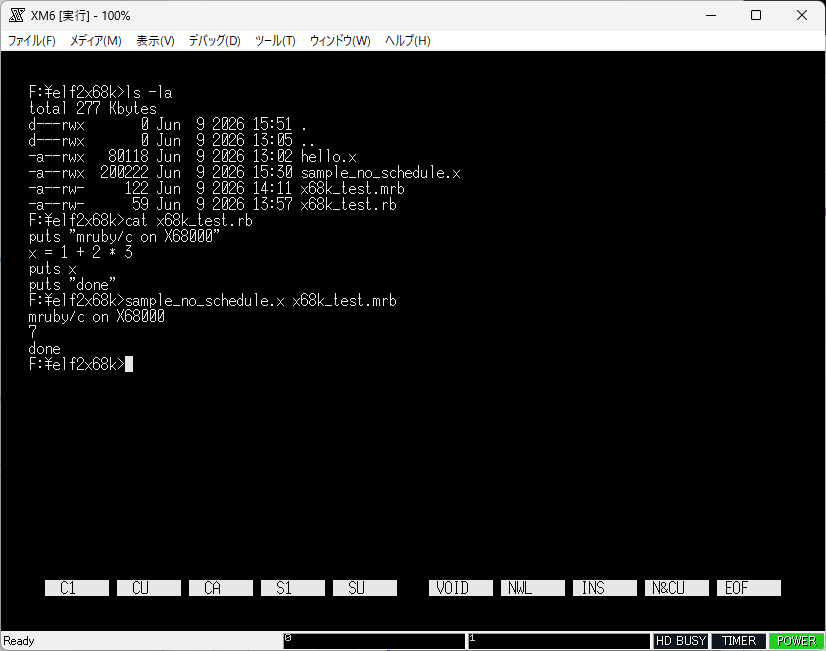Image resolution: width=826 pixels, height=651 pixels.
Task: Close the XM6 window
Action: coord(802,15)
